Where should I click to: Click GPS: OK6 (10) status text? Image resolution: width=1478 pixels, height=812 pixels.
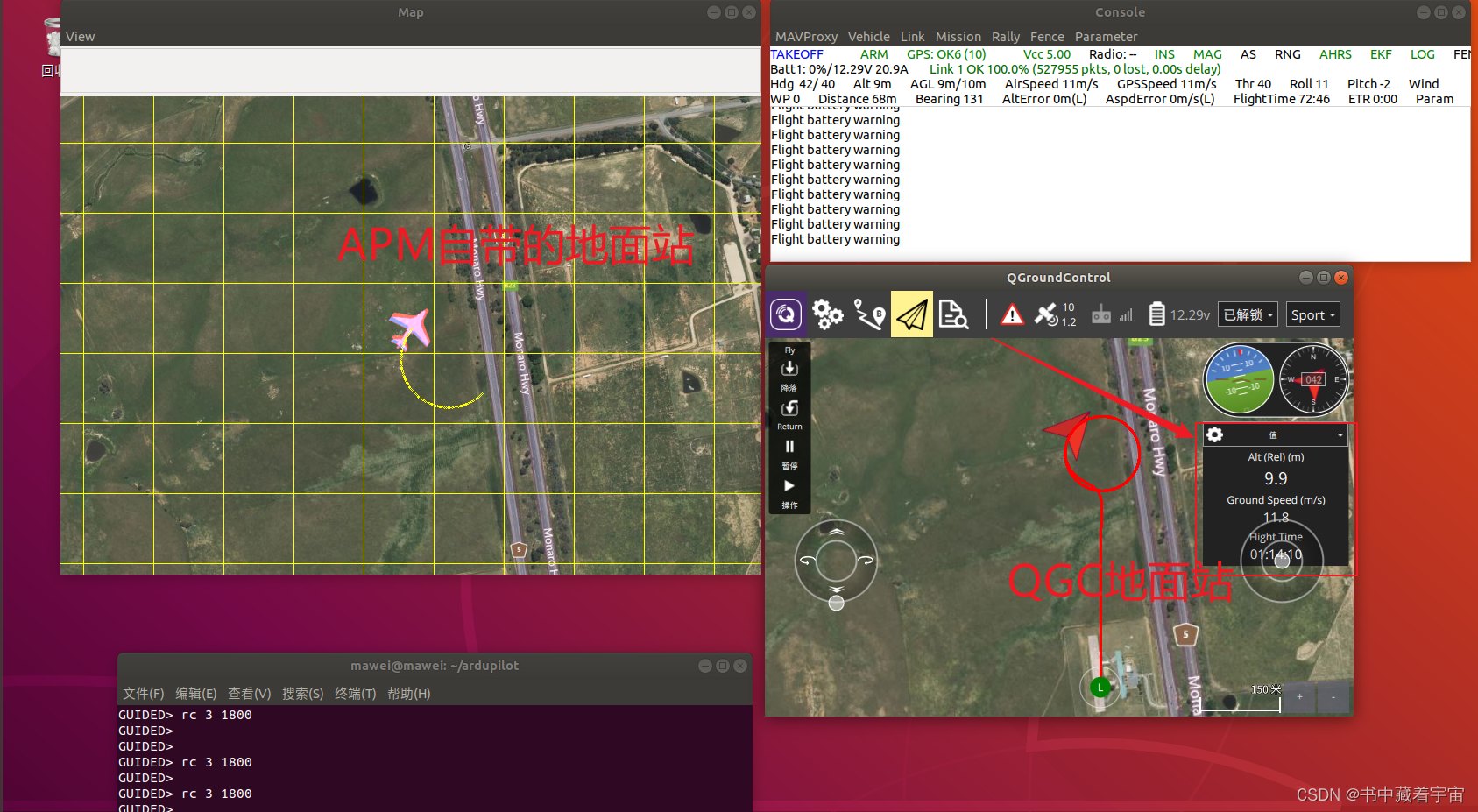(946, 54)
